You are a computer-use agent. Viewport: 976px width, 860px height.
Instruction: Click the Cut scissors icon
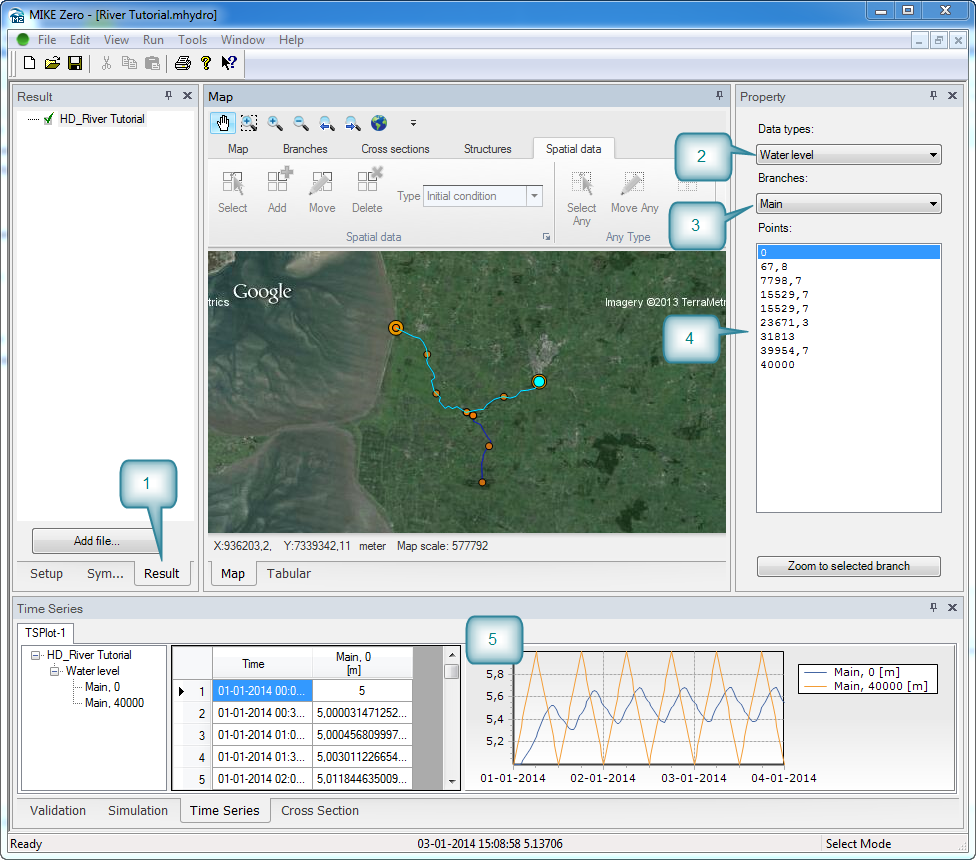[x=106, y=63]
